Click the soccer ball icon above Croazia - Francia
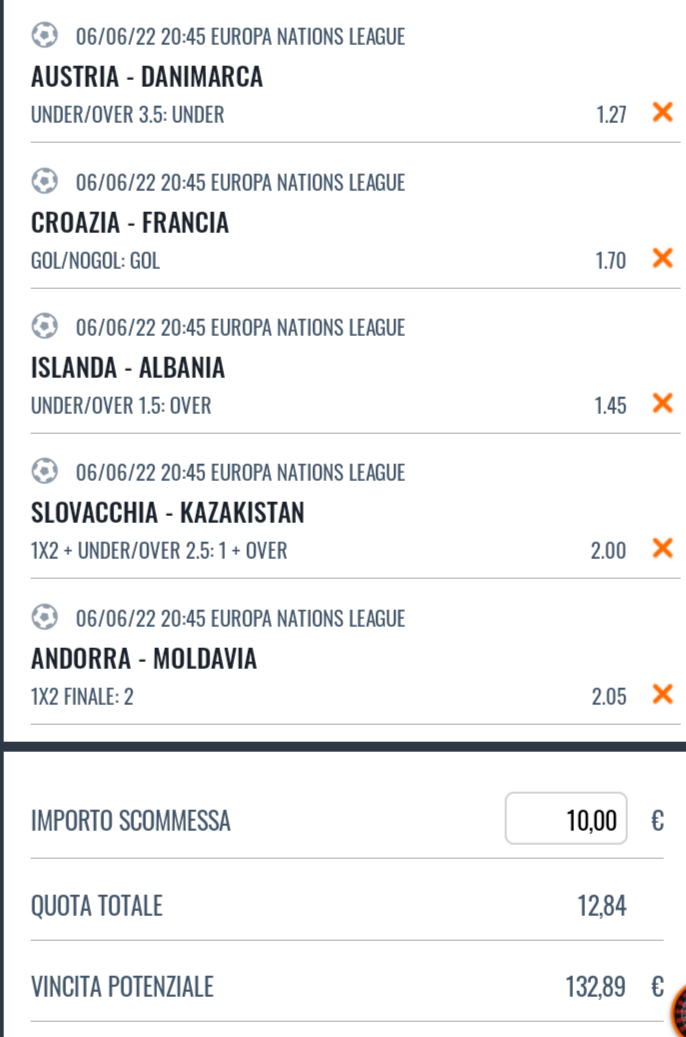686x1037 pixels. point(44,182)
